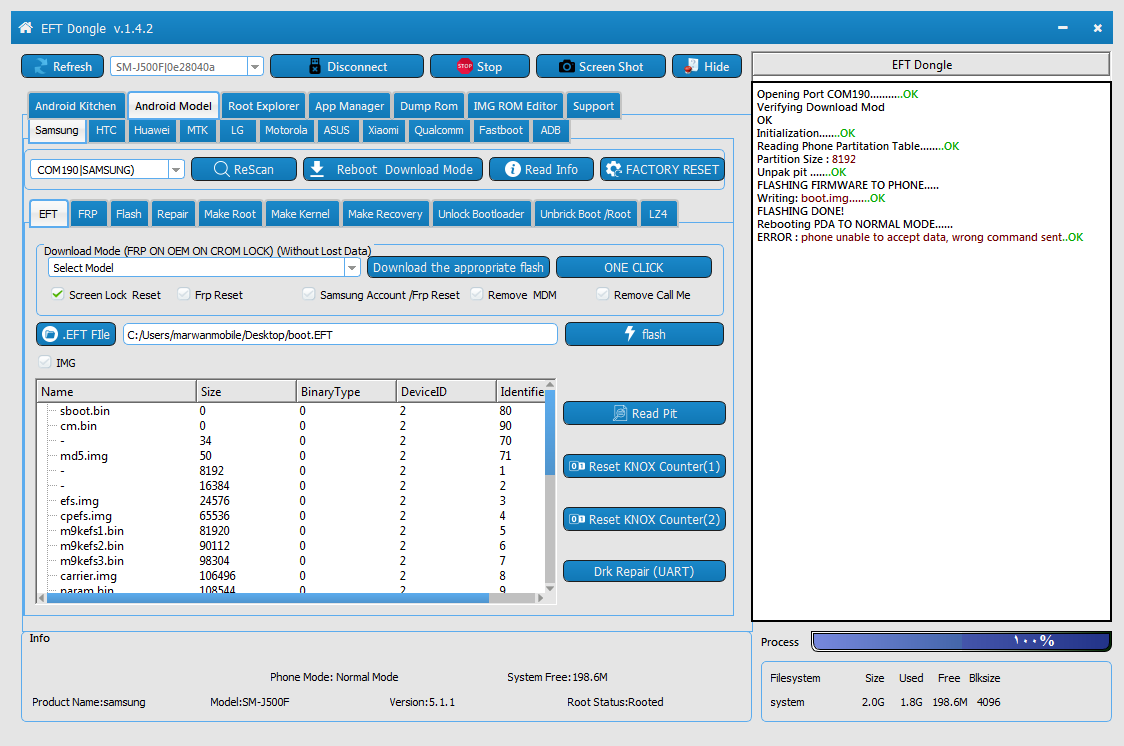Switch to Android Kitchen tab
This screenshot has width=1124, height=746.
click(x=76, y=106)
